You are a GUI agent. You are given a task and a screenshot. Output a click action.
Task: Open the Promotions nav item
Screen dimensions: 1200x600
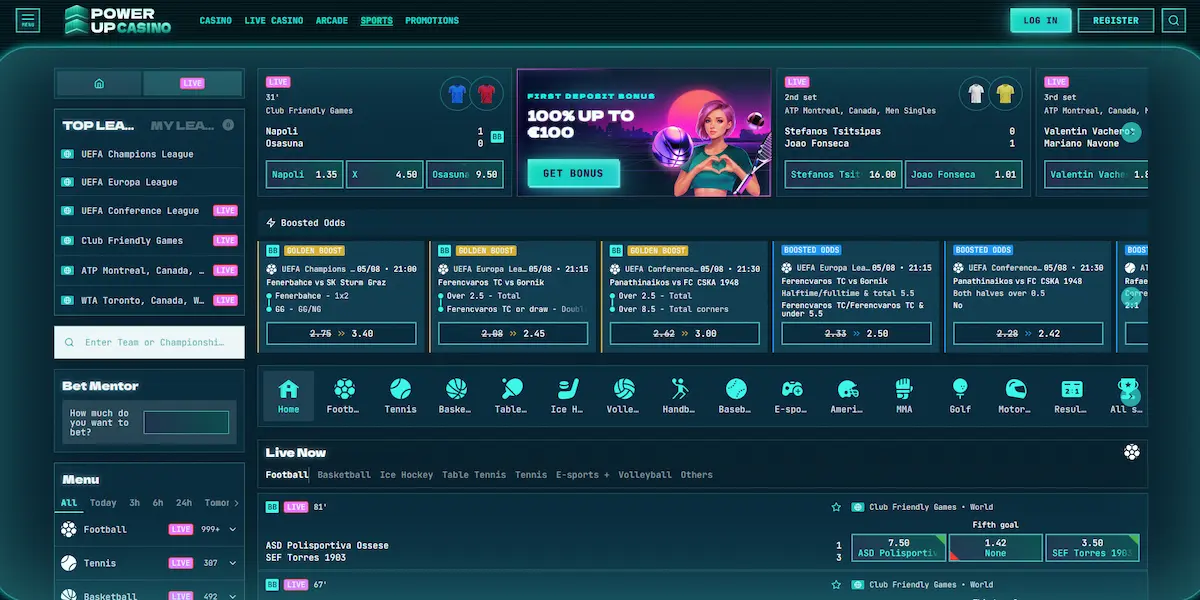pos(432,21)
